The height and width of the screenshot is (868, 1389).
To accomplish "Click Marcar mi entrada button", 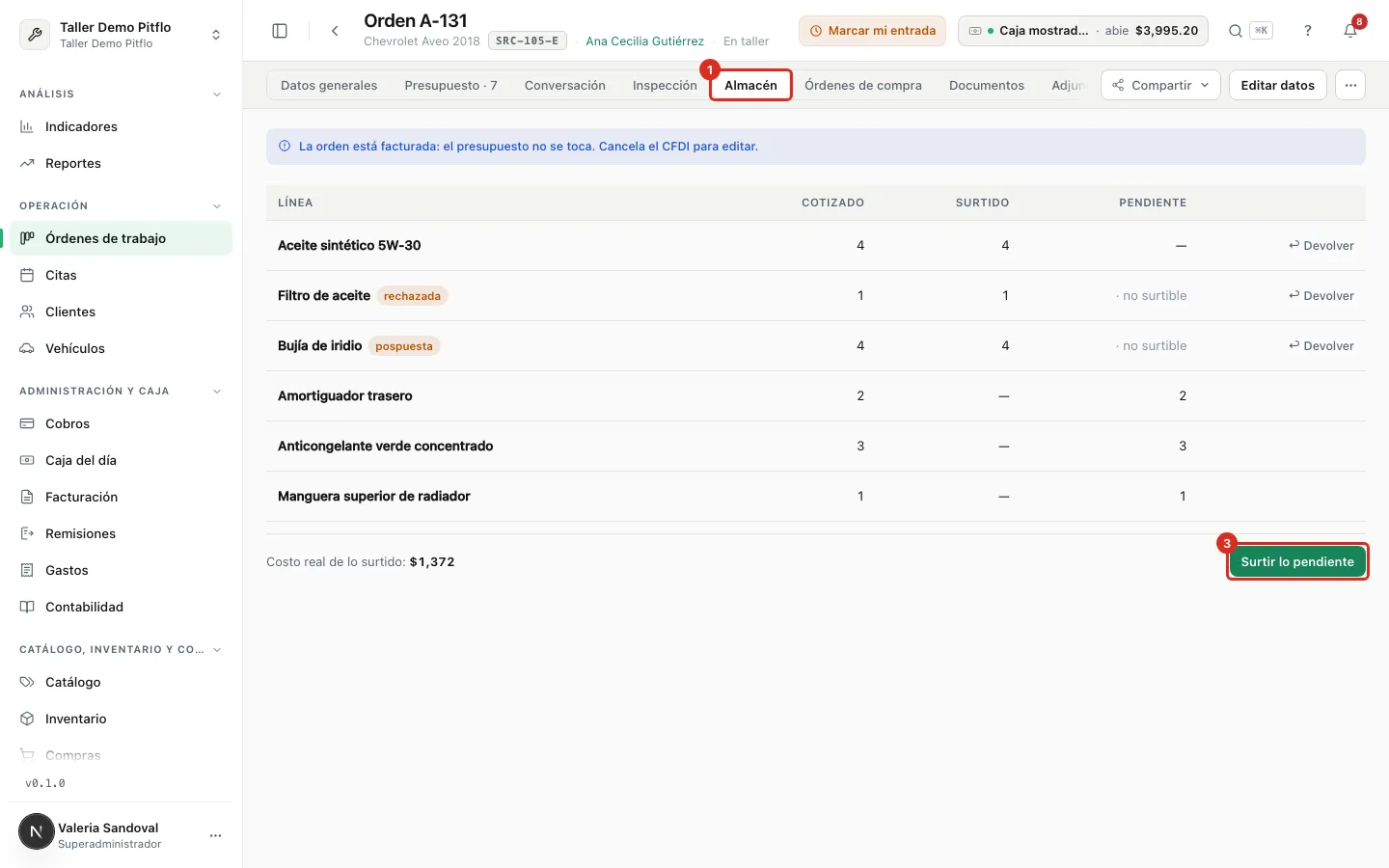I will 872,31.
